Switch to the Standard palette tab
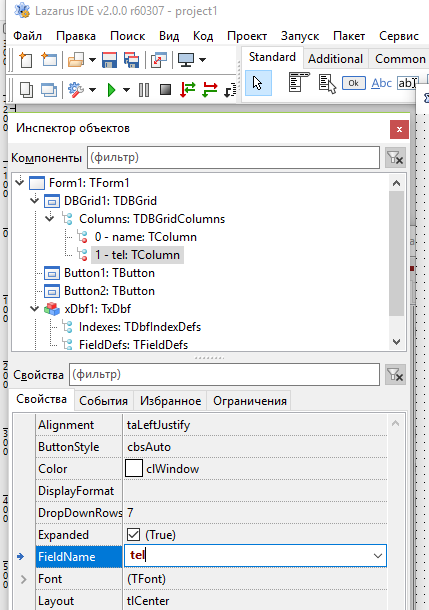Screen dimensions: 429x610 272,57
